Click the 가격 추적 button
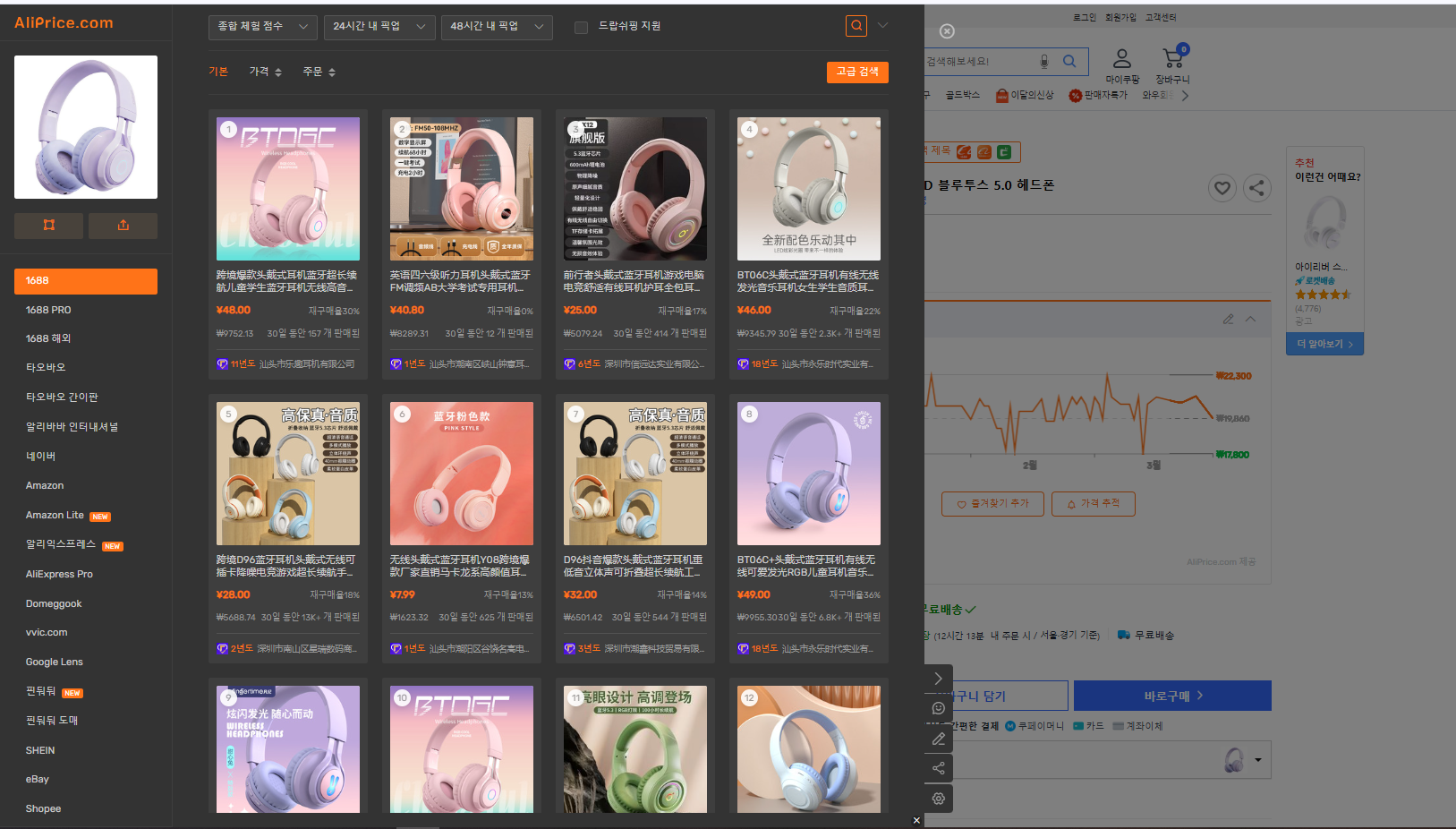This screenshot has height=829, width=1456. tap(1094, 504)
